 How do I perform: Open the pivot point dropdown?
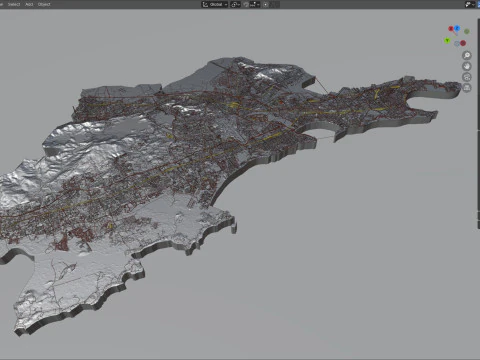click(235, 4)
